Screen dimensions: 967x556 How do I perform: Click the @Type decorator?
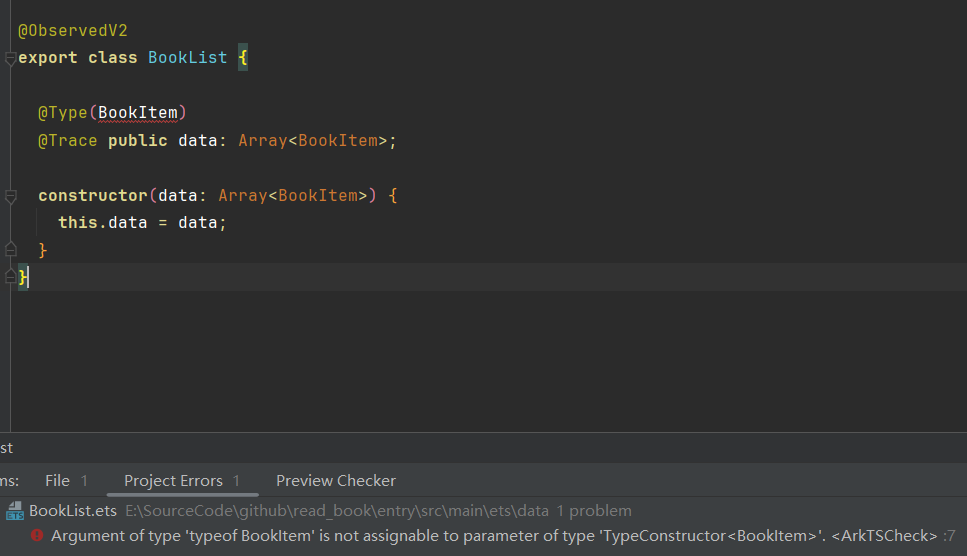pyautogui.click(x=62, y=112)
